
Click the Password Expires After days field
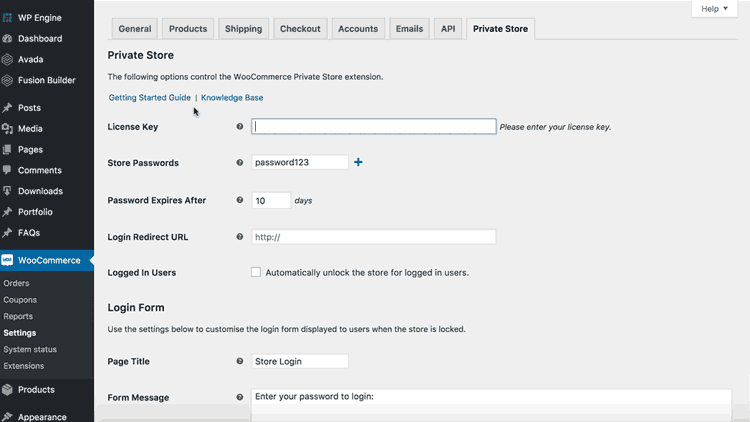[271, 200]
